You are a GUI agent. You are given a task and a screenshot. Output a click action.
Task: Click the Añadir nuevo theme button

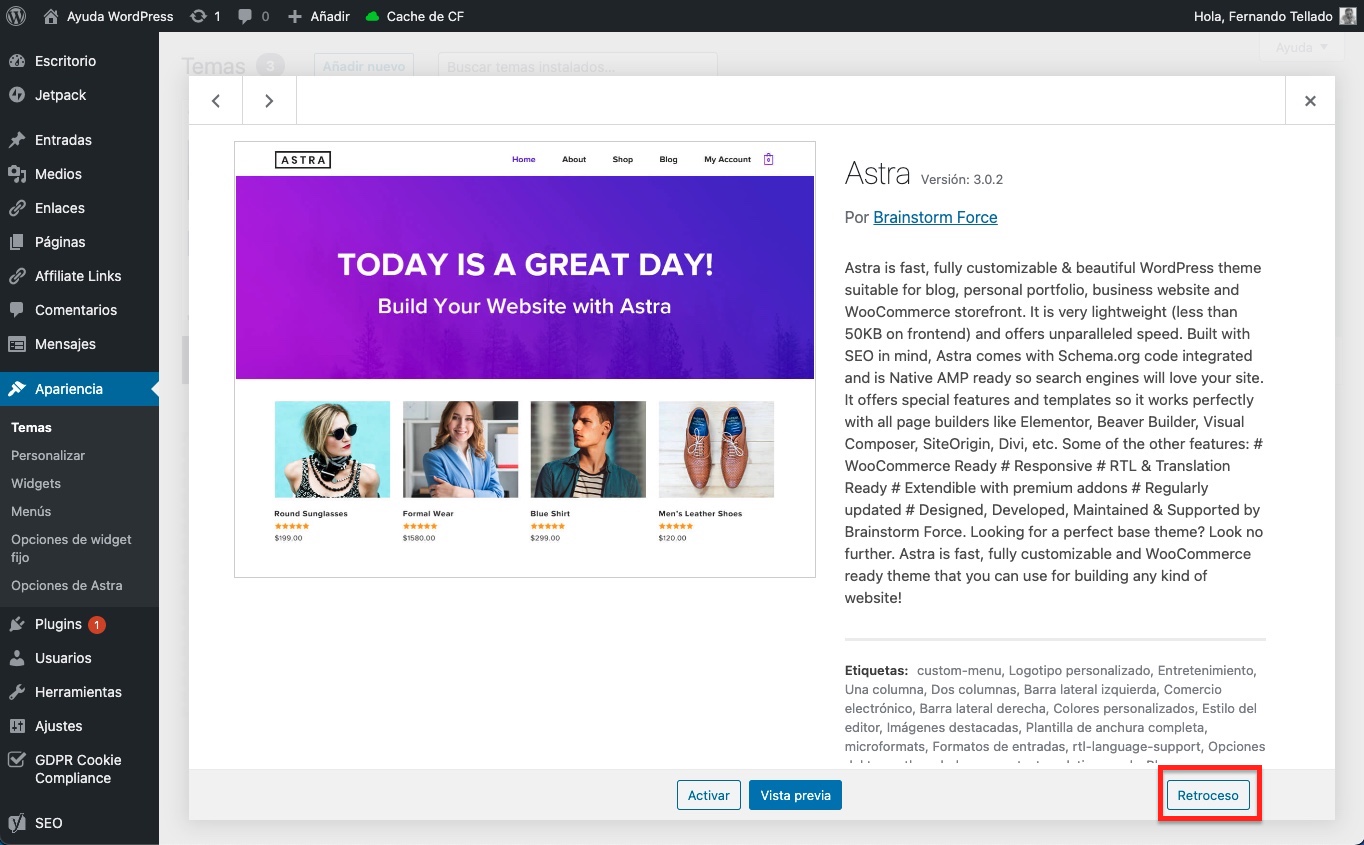pyautogui.click(x=365, y=66)
